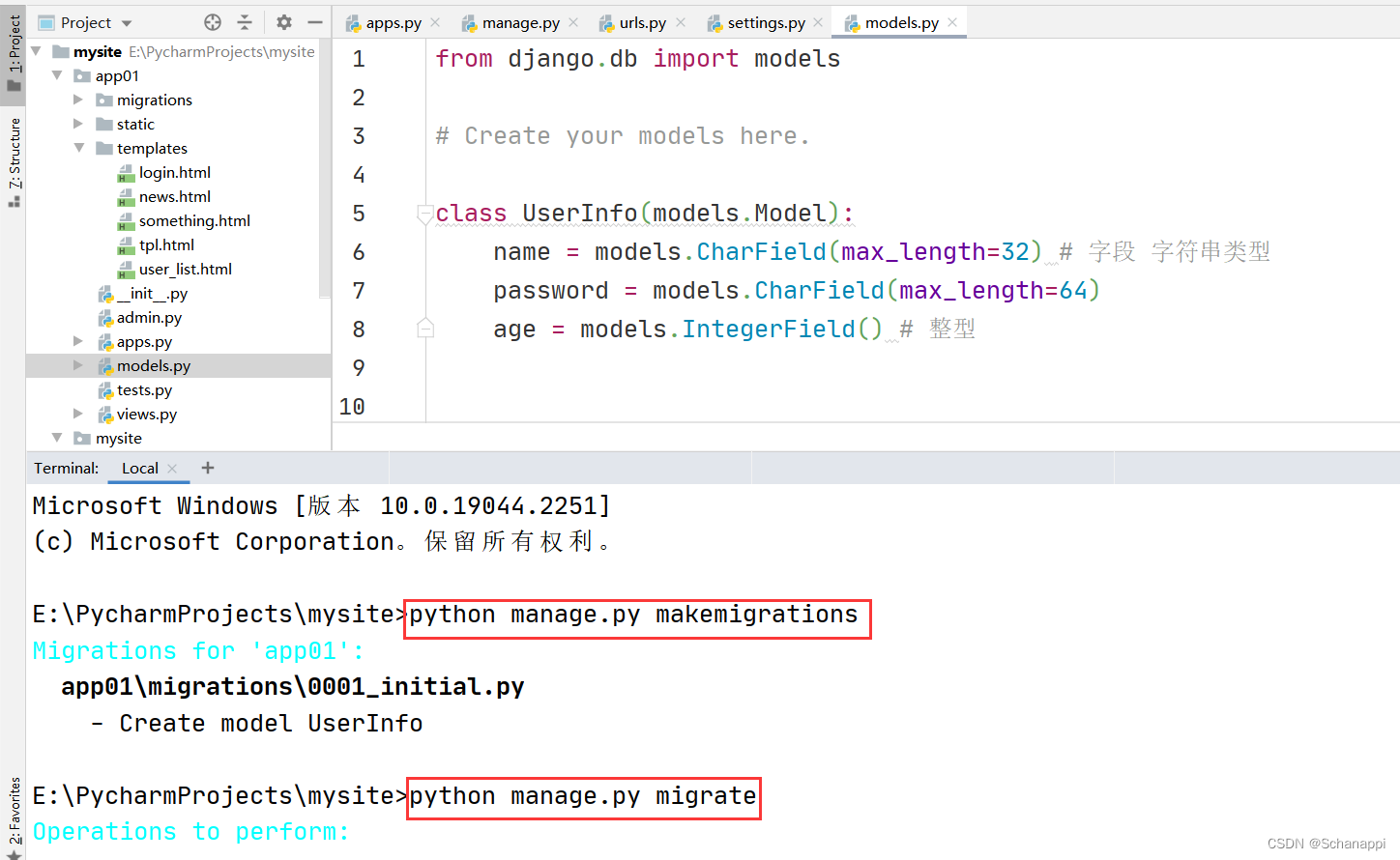Click the UserInfo class name in editor
Screen dimensions: 1400x860
580,213
